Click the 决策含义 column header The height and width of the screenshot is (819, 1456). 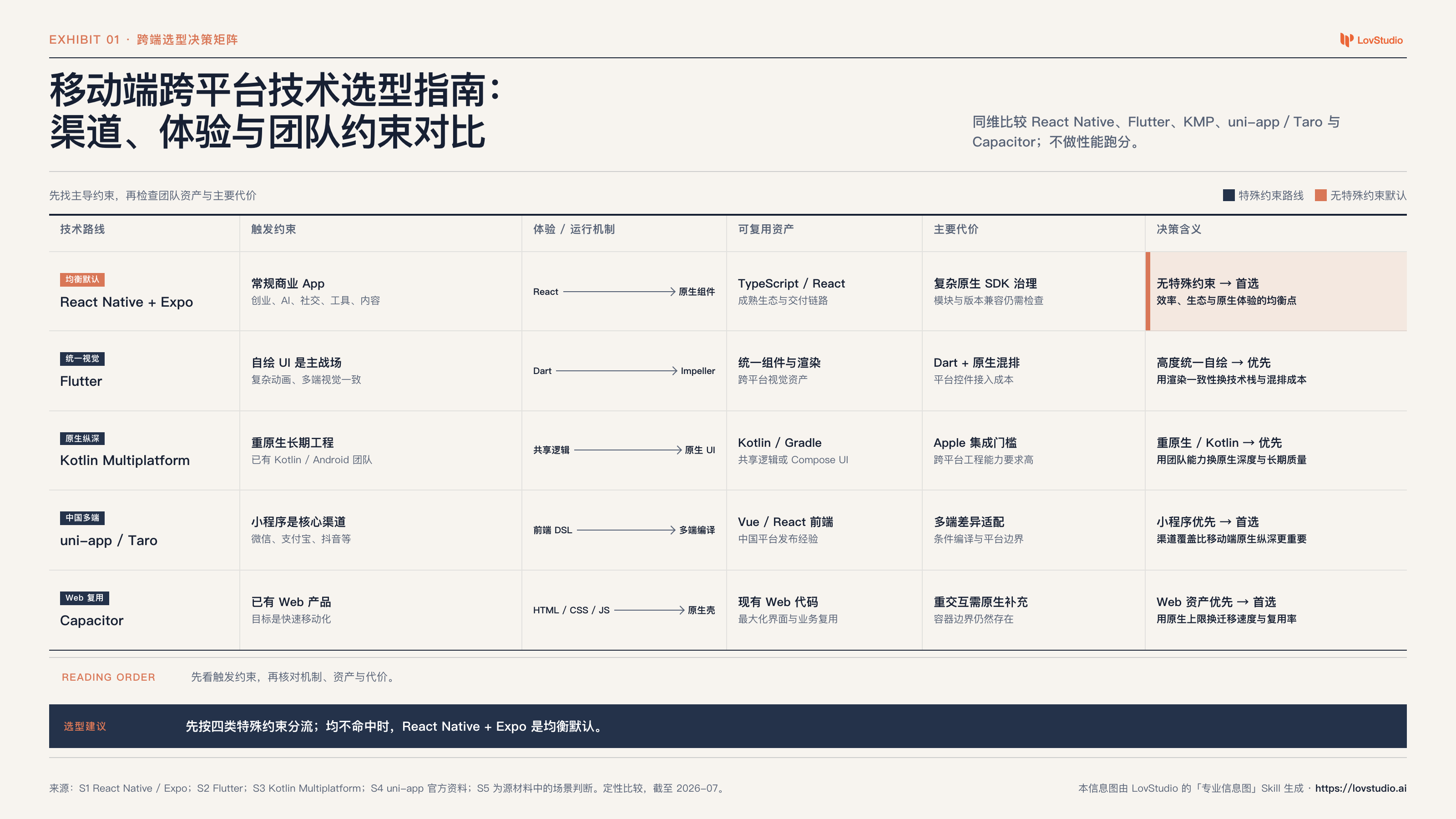(1178, 229)
